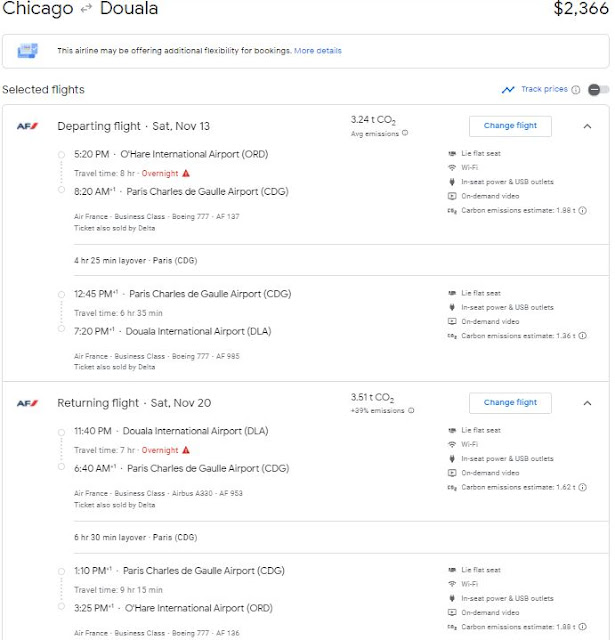Click the Airbus A330 · AF 953 flight details line

[158, 493]
